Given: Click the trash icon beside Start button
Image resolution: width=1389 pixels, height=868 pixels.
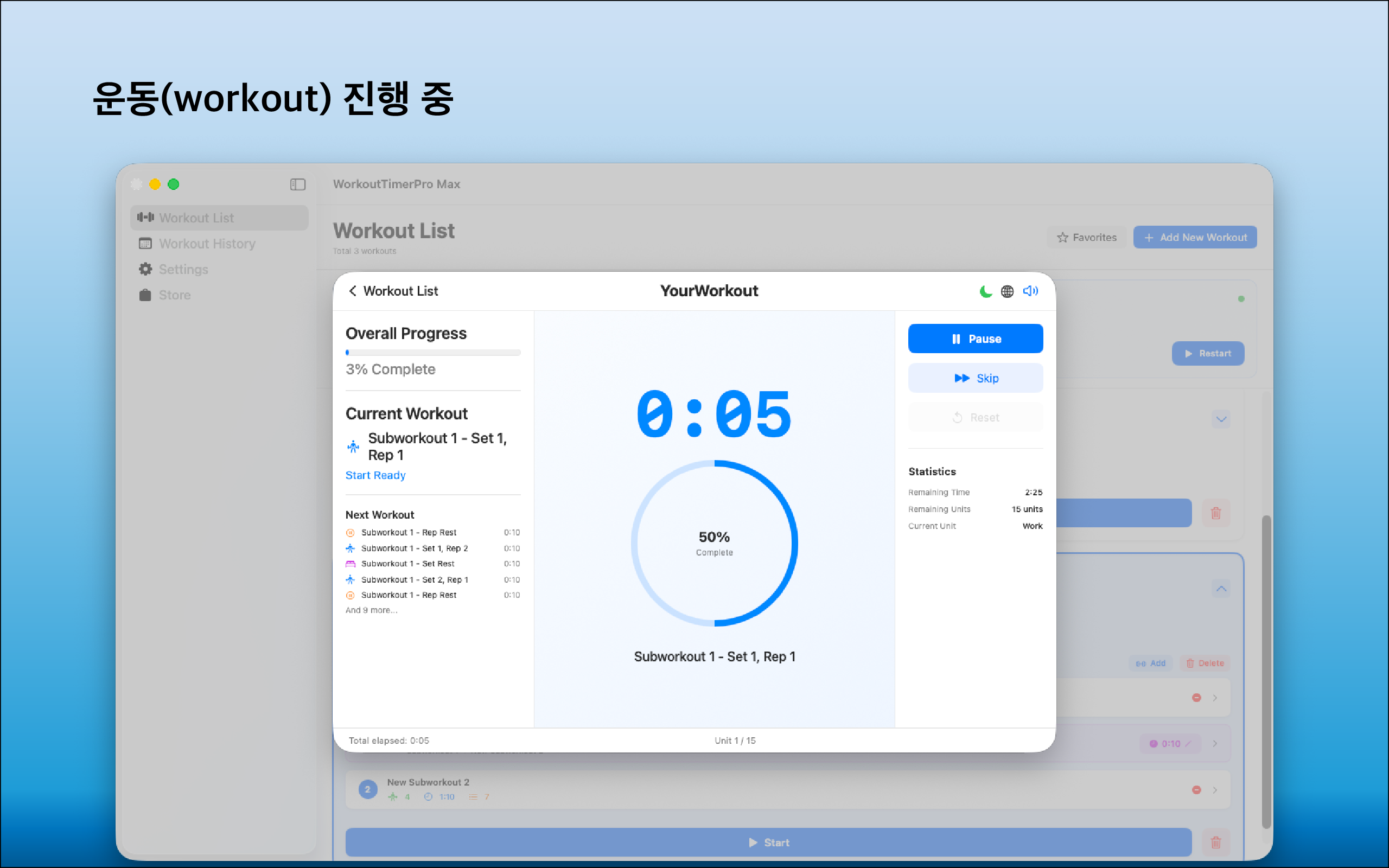Looking at the screenshot, I should (1215, 842).
